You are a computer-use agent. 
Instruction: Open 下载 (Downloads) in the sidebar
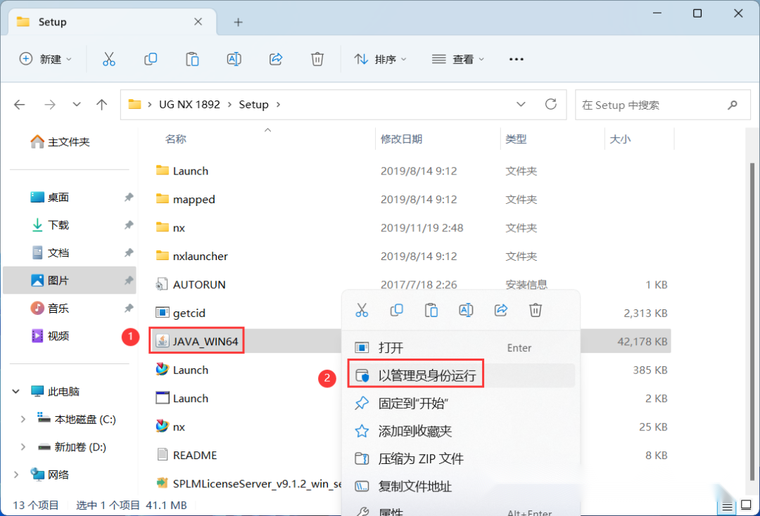pos(58,225)
